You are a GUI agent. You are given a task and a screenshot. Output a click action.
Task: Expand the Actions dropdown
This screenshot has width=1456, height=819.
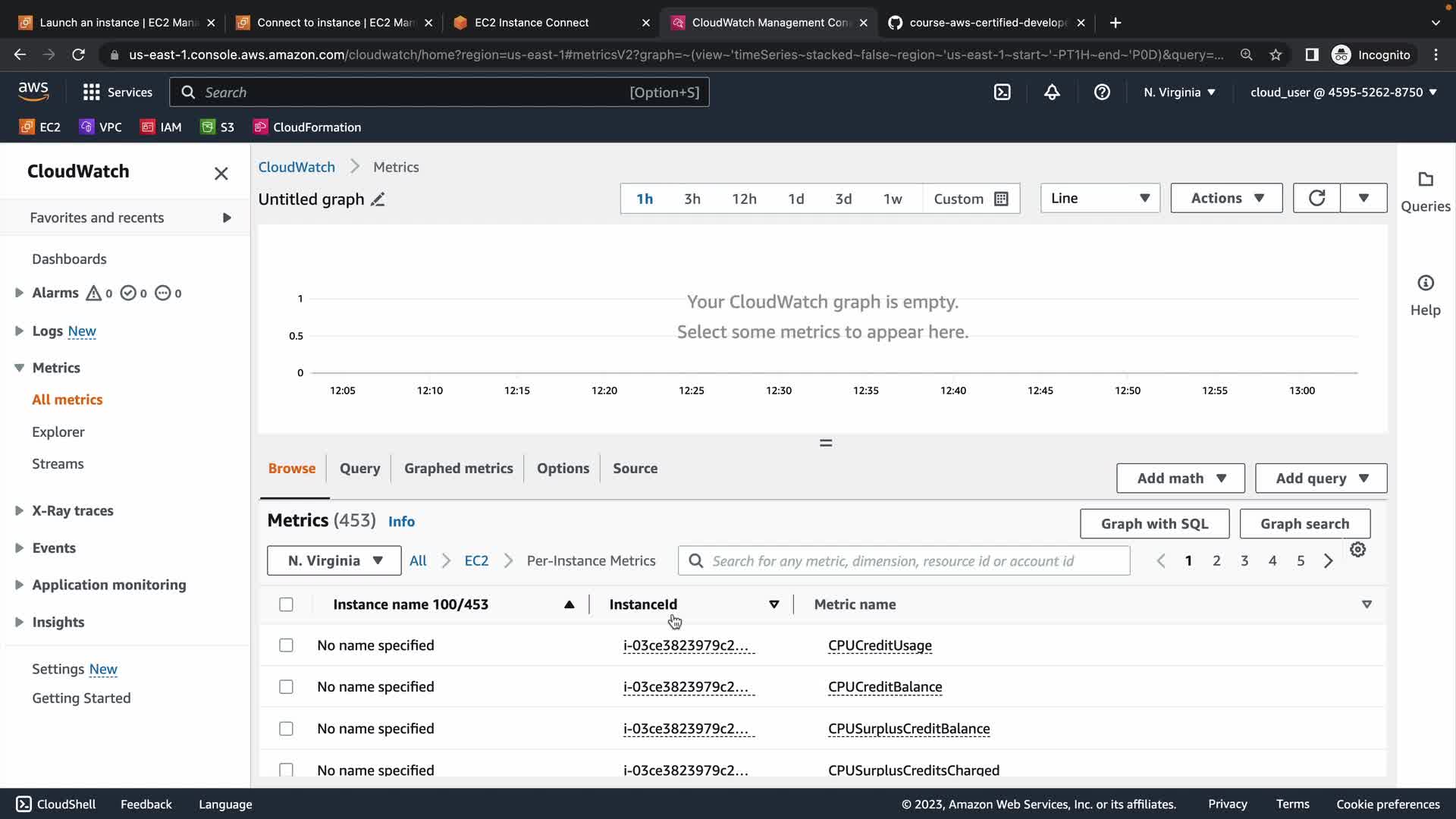point(1226,198)
